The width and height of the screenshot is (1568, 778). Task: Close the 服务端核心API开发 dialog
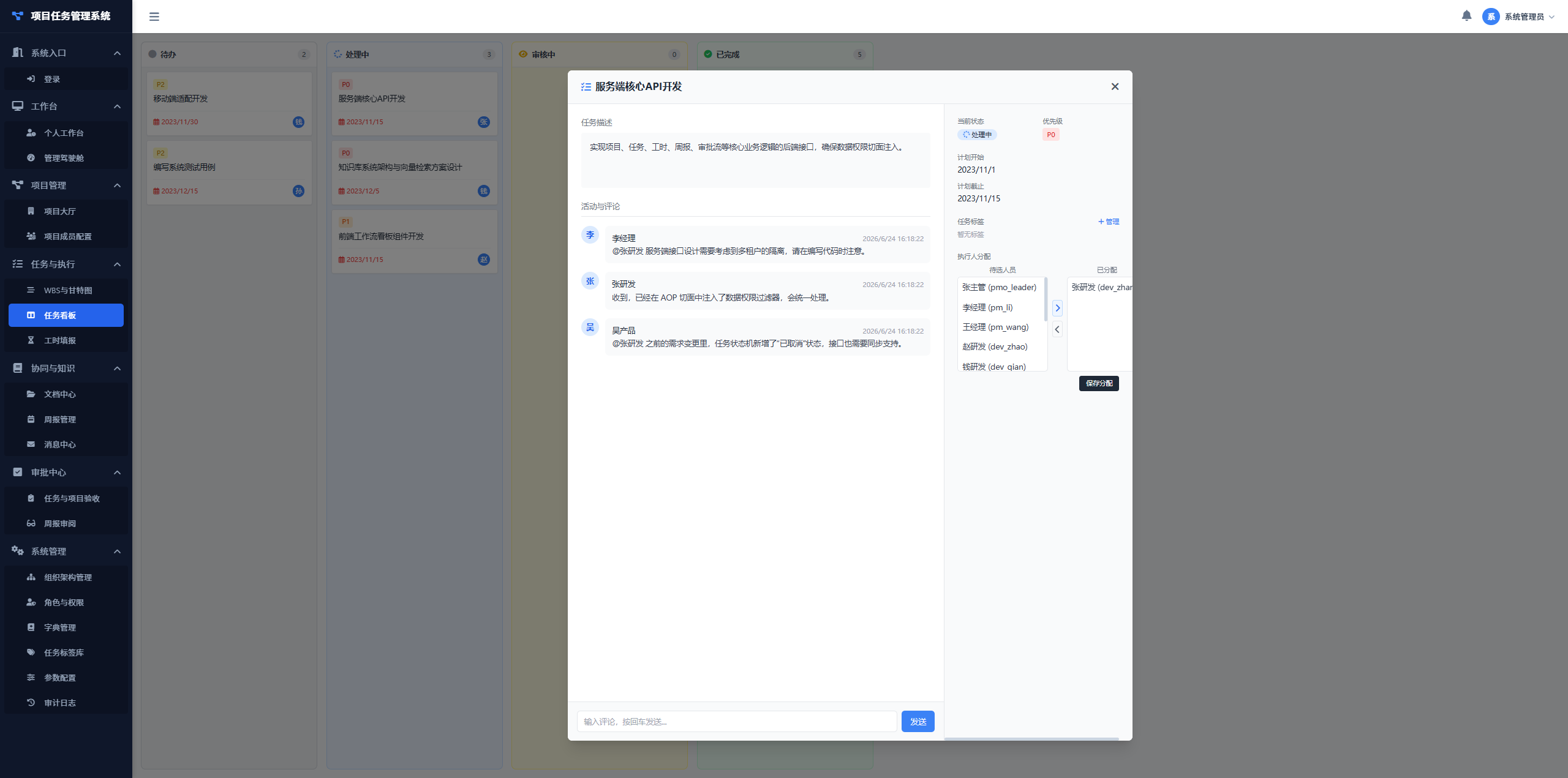click(1115, 87)
